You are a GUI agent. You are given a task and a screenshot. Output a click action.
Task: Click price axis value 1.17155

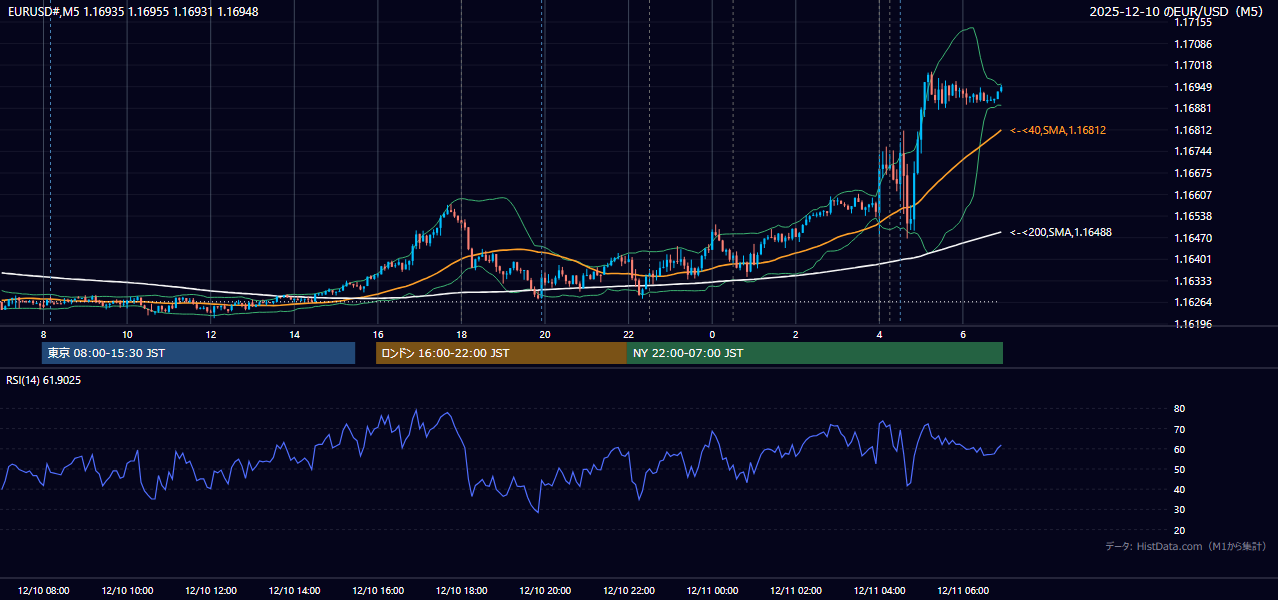(x=1193, y=22)
